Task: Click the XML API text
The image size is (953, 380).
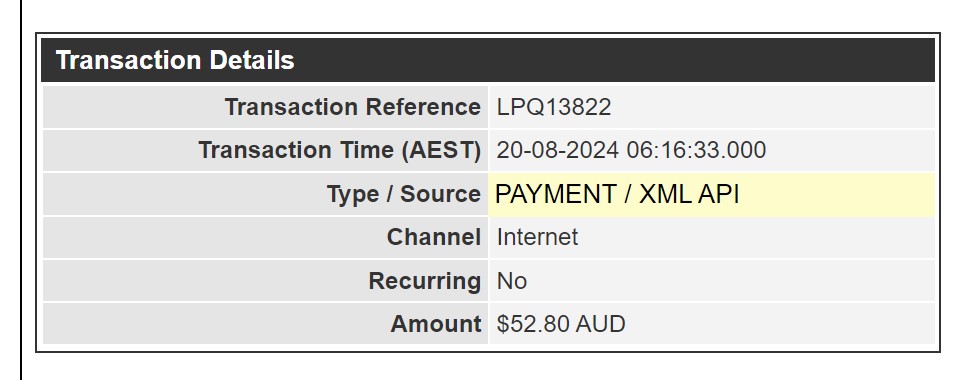Action: [690, 194]
